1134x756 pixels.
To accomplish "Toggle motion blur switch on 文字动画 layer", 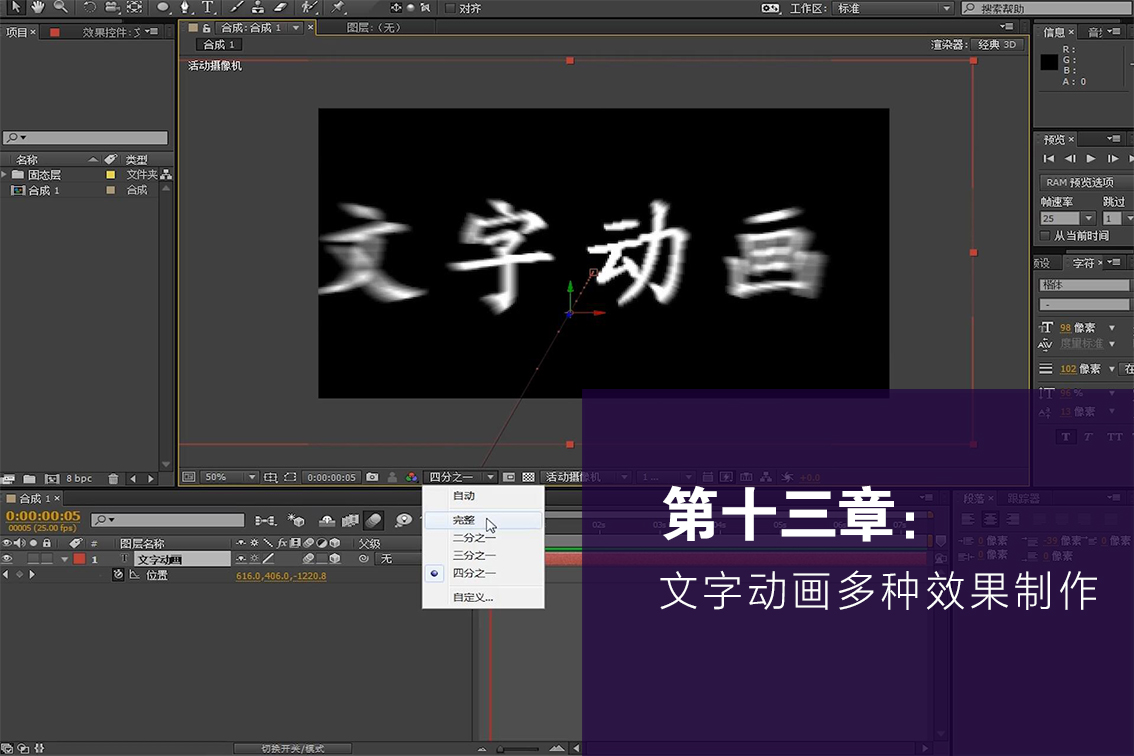I will (308, 558).
